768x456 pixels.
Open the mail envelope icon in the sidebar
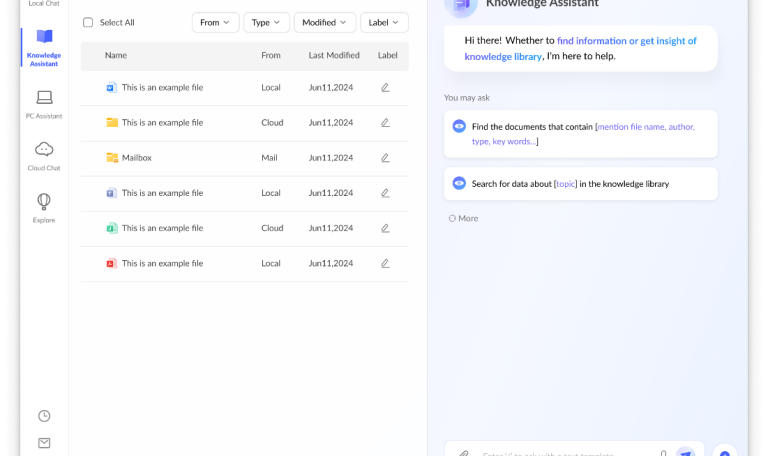[44, 443]
